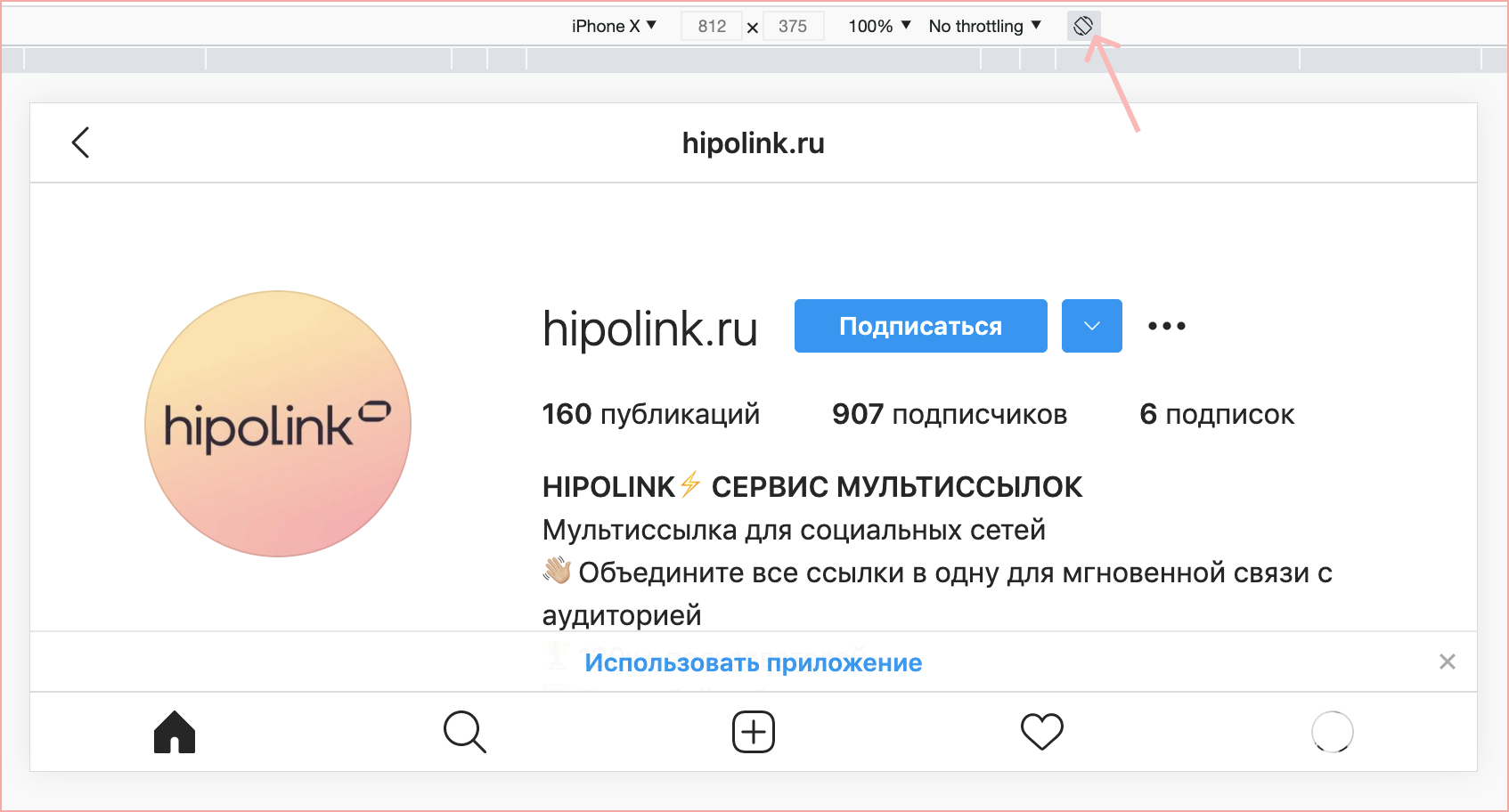
Task: Go back using the left arrow
Action: point(81,142)
